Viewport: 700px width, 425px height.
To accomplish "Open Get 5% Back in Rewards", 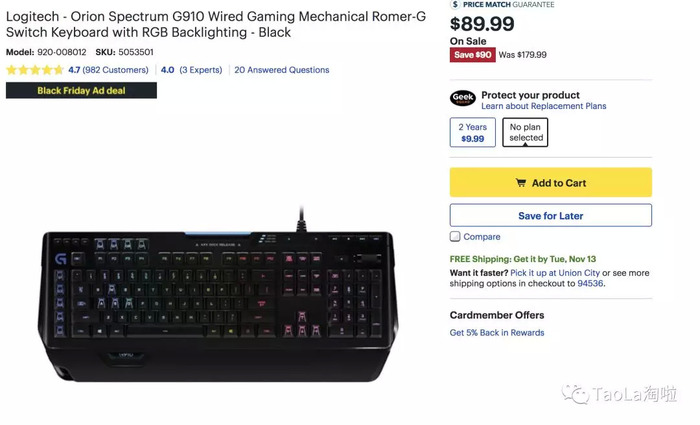I will click(497, 333).
